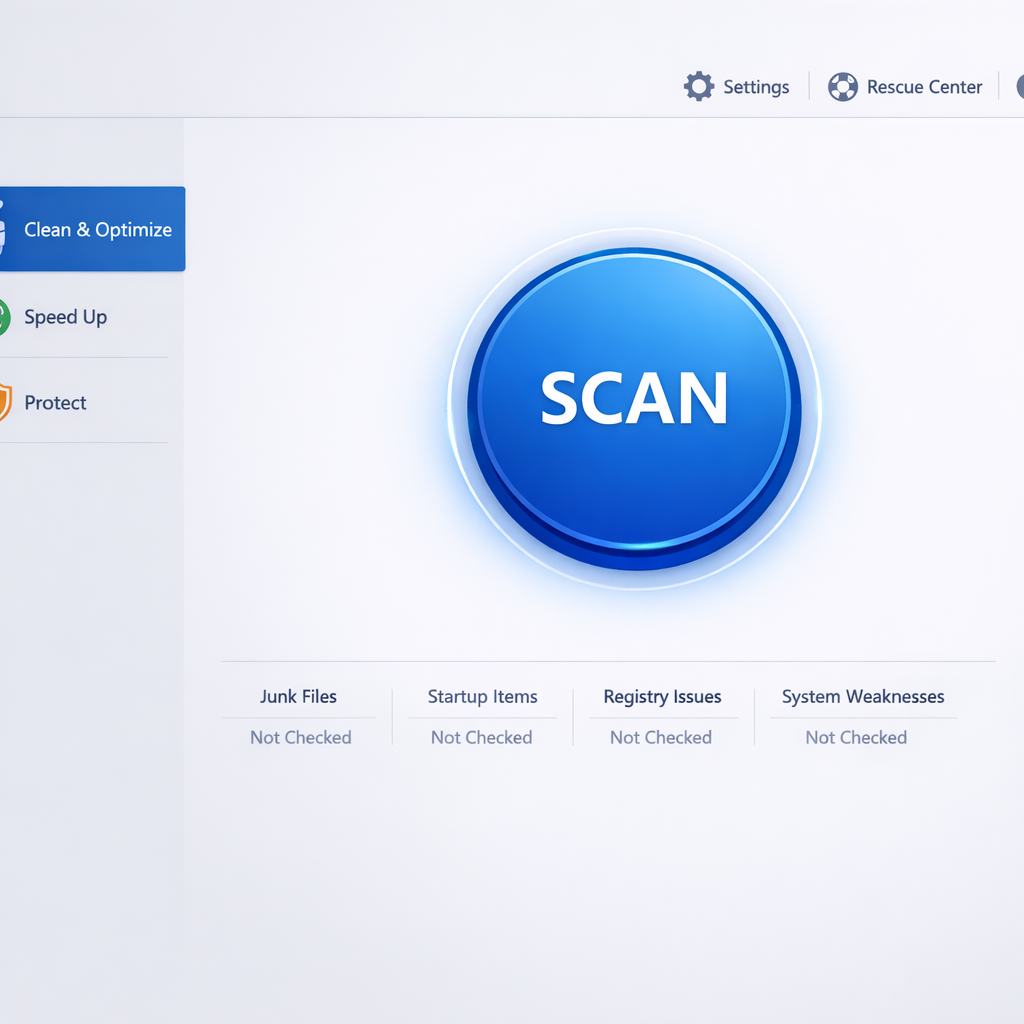Click the Junk Files heading
Screen dimensions: 1024x1024
coord(298,697)
